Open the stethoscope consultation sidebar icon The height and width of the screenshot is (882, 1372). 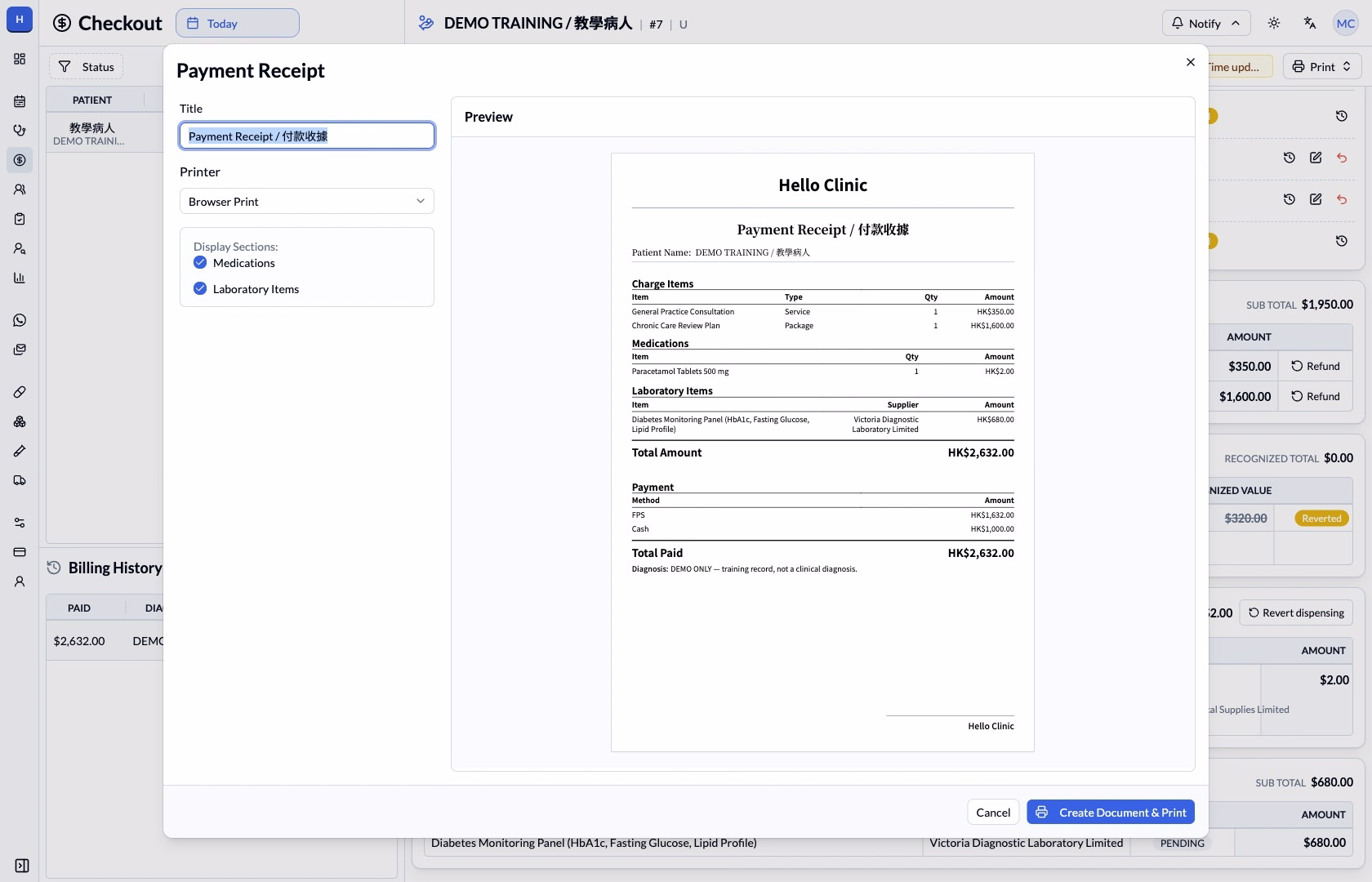pyautogui.click(x=20, y=131)
